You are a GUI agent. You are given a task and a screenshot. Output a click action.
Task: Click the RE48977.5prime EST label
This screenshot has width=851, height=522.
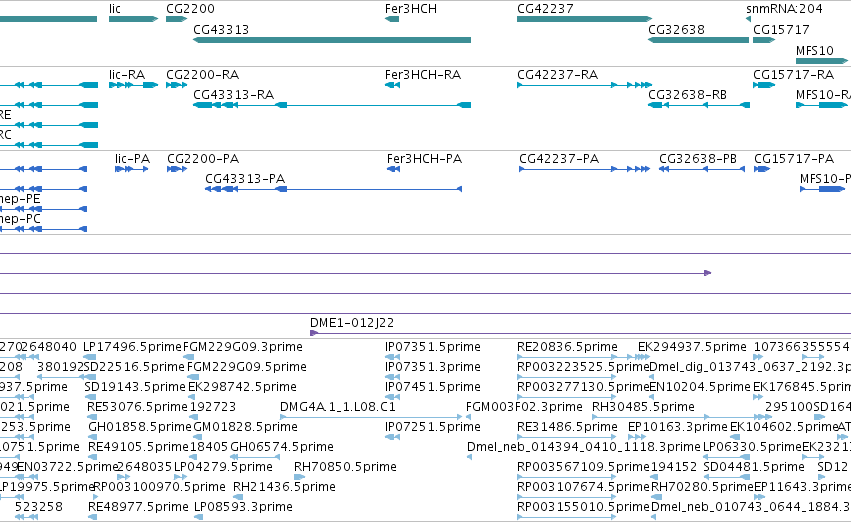tap(138, 507)
